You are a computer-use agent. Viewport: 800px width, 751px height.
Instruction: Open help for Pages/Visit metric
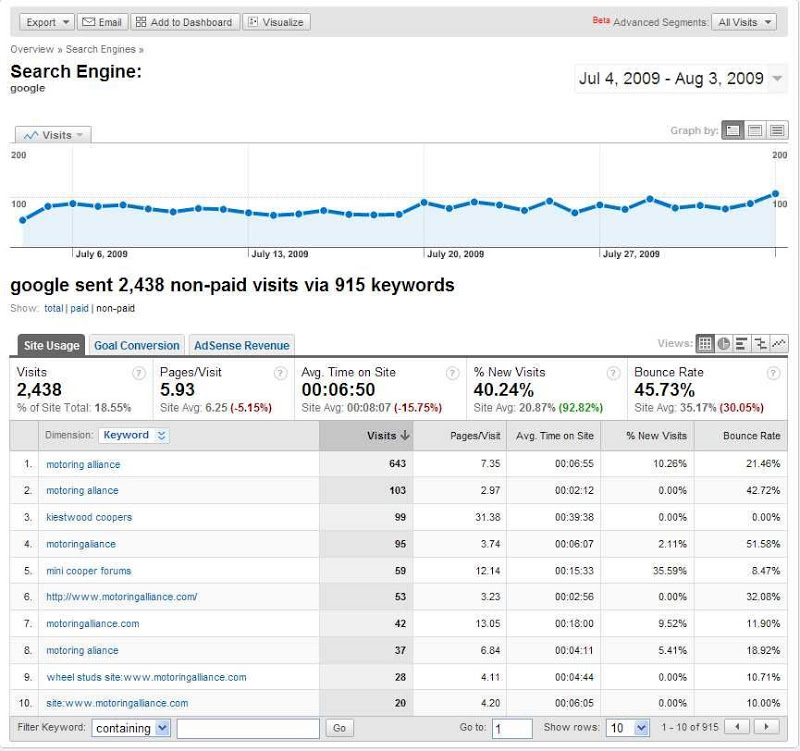(280, 373)
